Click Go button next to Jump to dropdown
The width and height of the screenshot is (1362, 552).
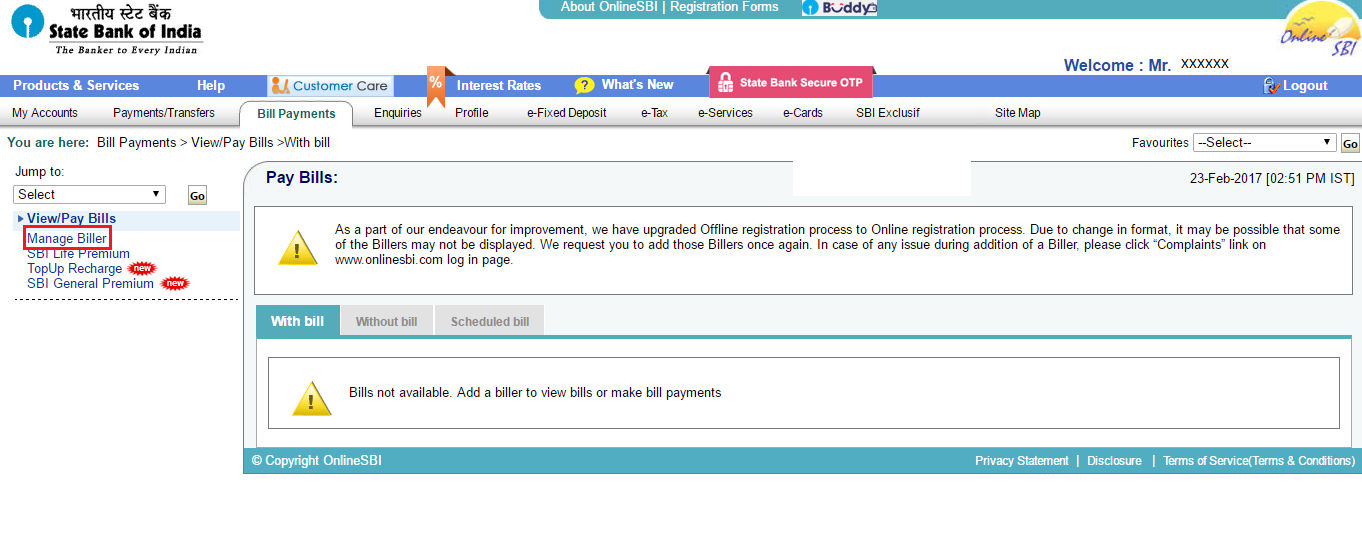coord(197,195)
